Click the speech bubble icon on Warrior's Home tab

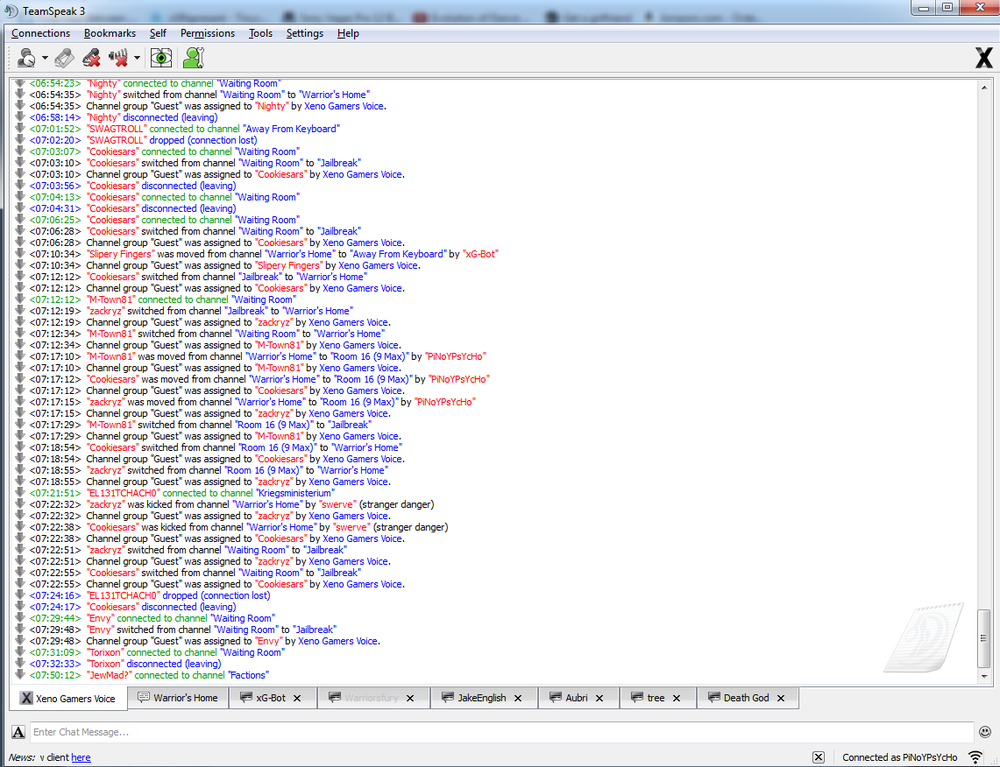[143, 698]
